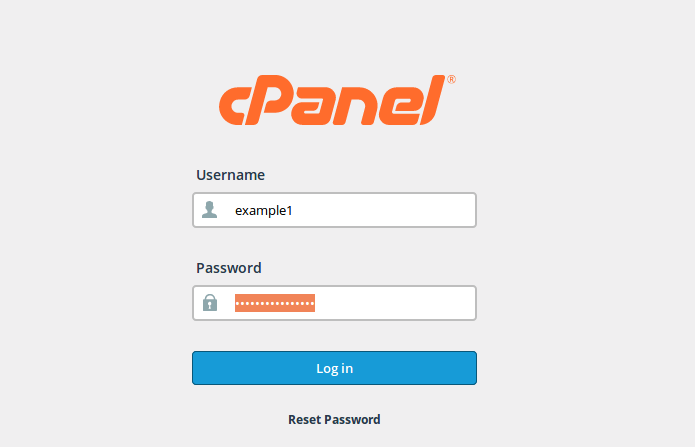This screenshot has height=447, width=695.
Task: Click the Username label
Action: click(x=230, y=175)
